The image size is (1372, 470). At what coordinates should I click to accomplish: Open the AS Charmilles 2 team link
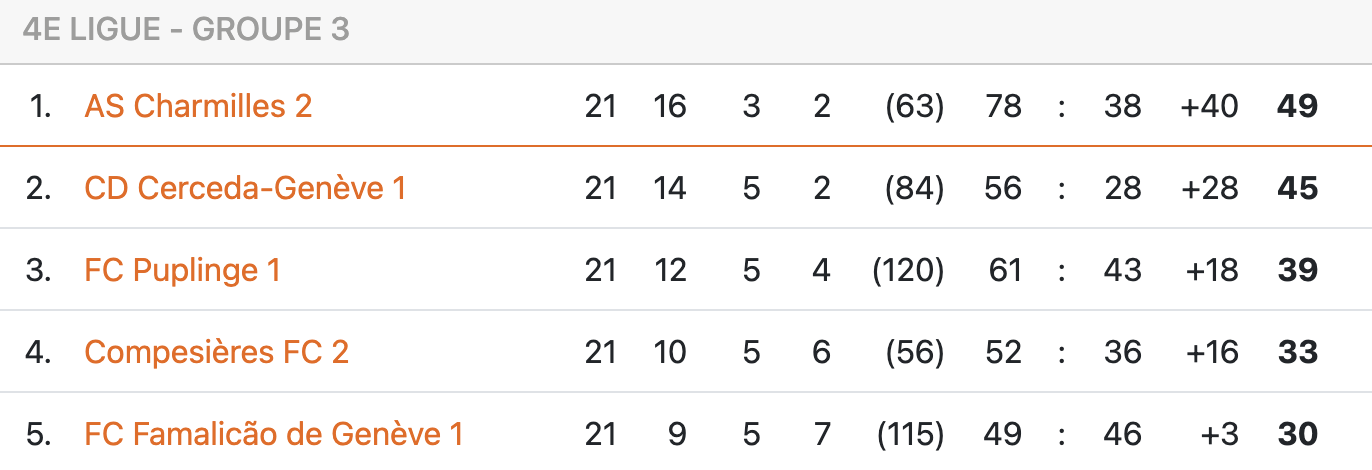[198, 106]
